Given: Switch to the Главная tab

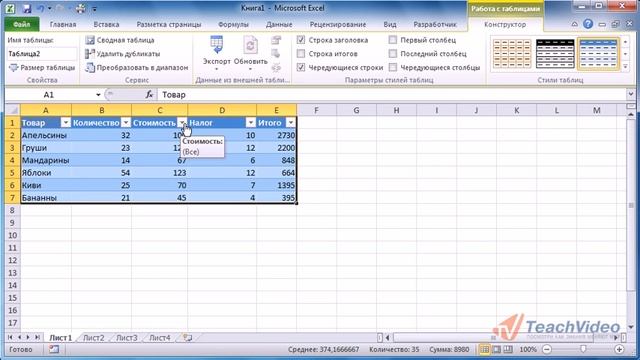Looking at the screenshot, I should click(63, 24).
